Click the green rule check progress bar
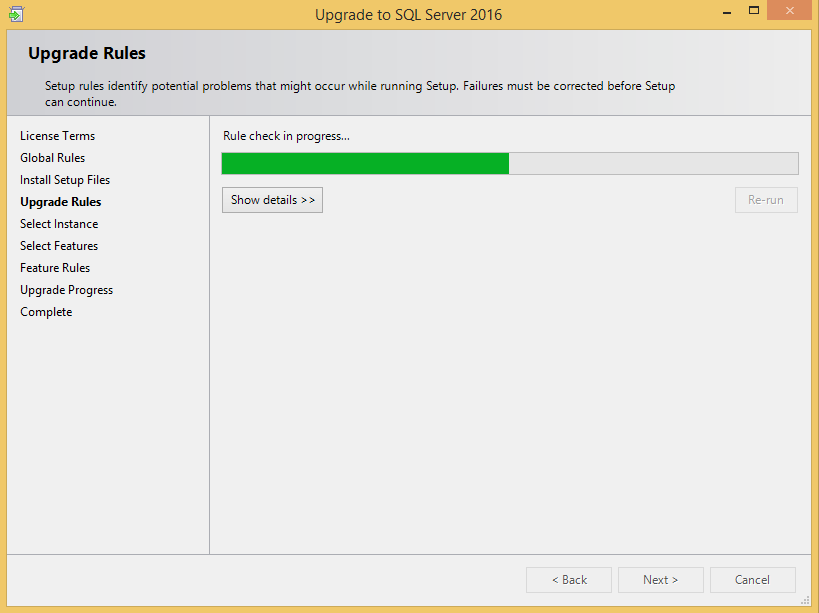 point(510,163)
